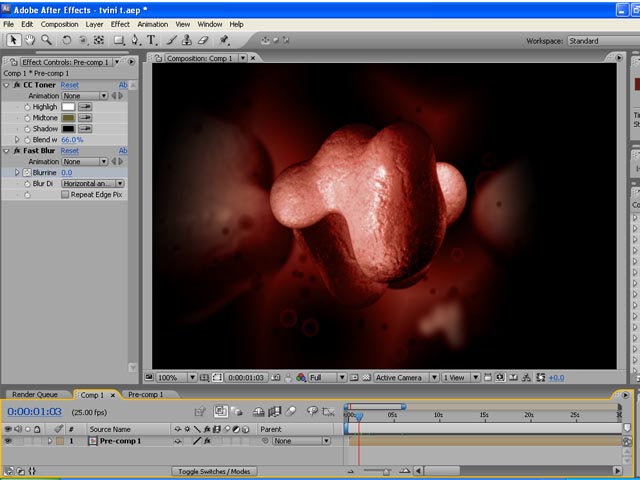
Task: Open magnification 100% dropdown
Action: pyautogui.click(x=176, y=378)
